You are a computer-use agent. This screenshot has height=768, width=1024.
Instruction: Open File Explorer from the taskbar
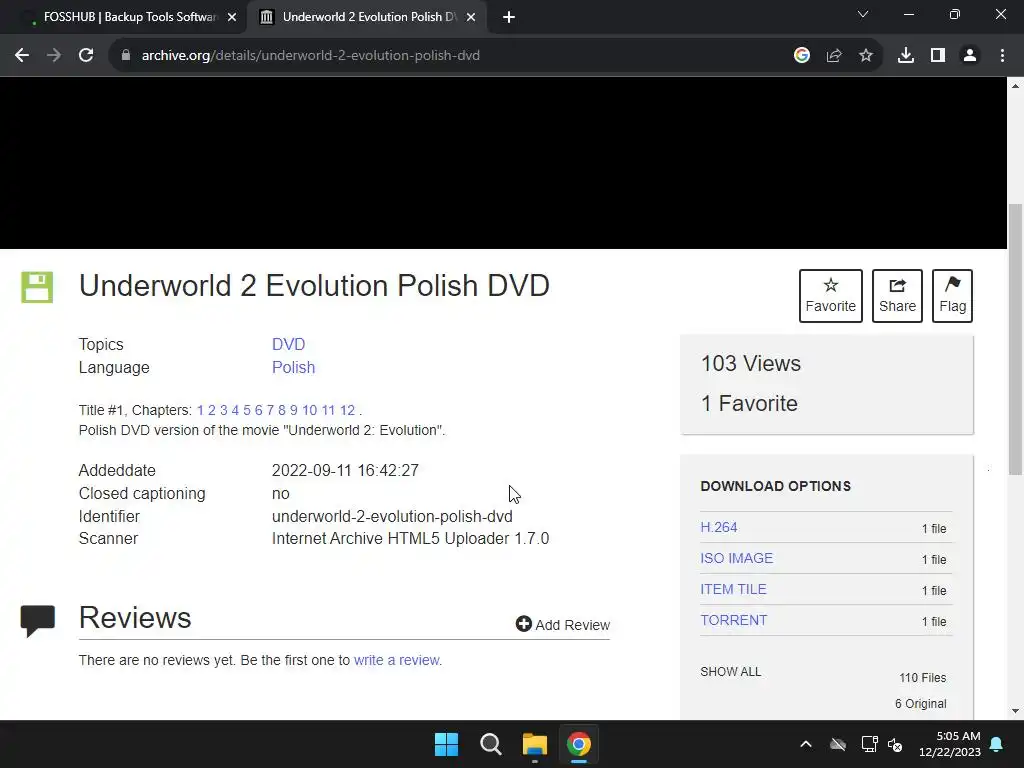pos(535,744)
